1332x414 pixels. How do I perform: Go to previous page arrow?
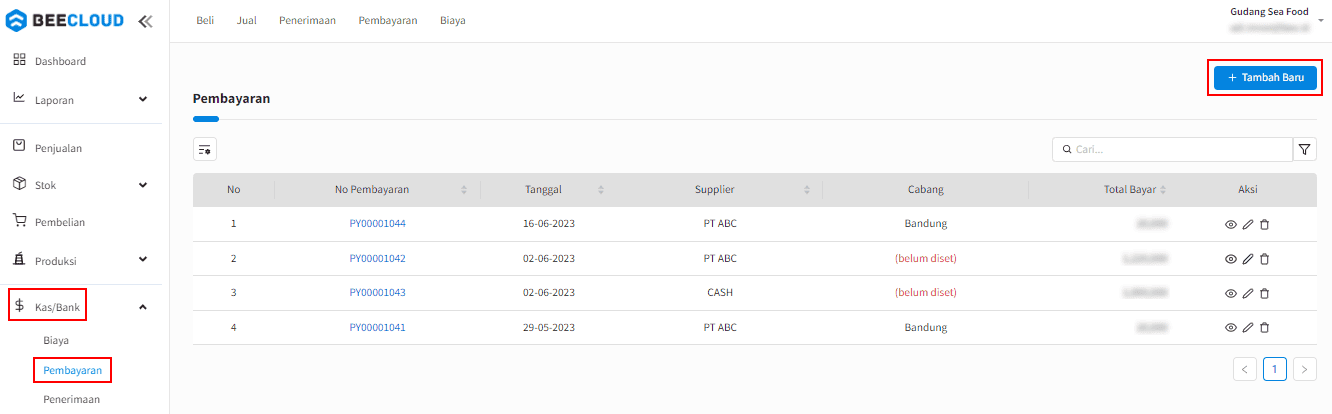[x=1245, y=369]
